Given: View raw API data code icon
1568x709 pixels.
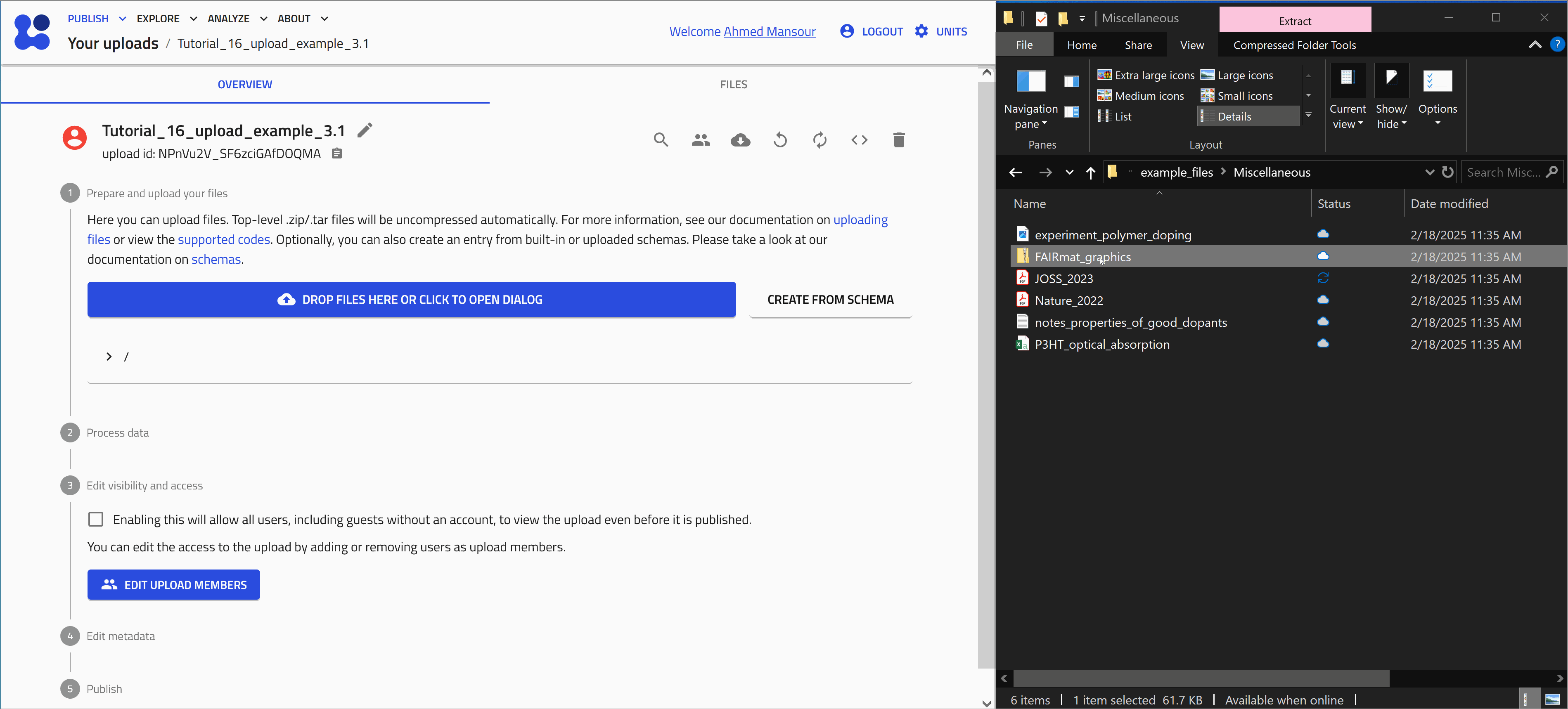Looking at the screenshot, I should (859, 140).
